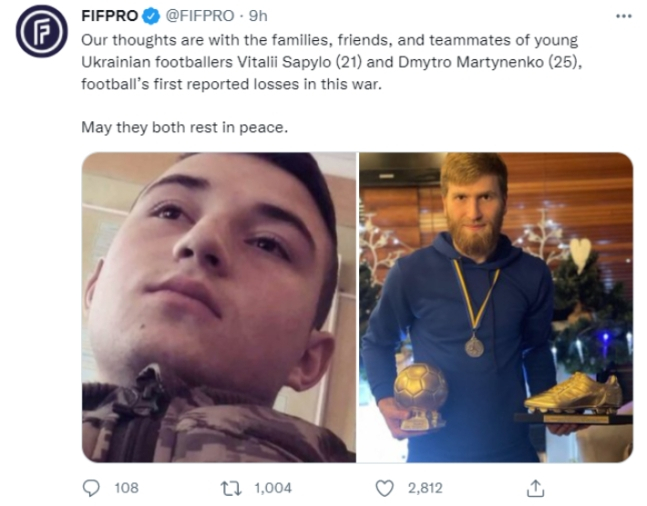Screen dimensions: 647x506
Task: Like the tweet using heart icon
Action: point(384,488)
